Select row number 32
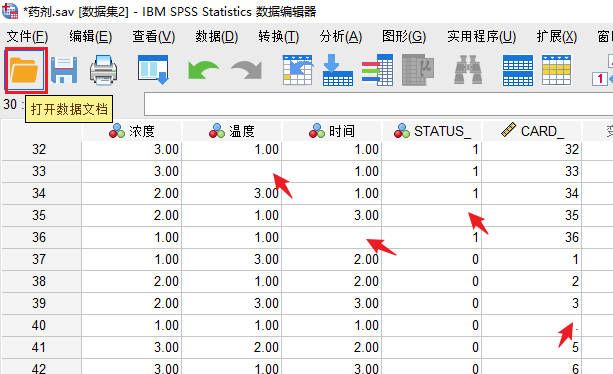The image size is (613, 374). pos(39,149)
